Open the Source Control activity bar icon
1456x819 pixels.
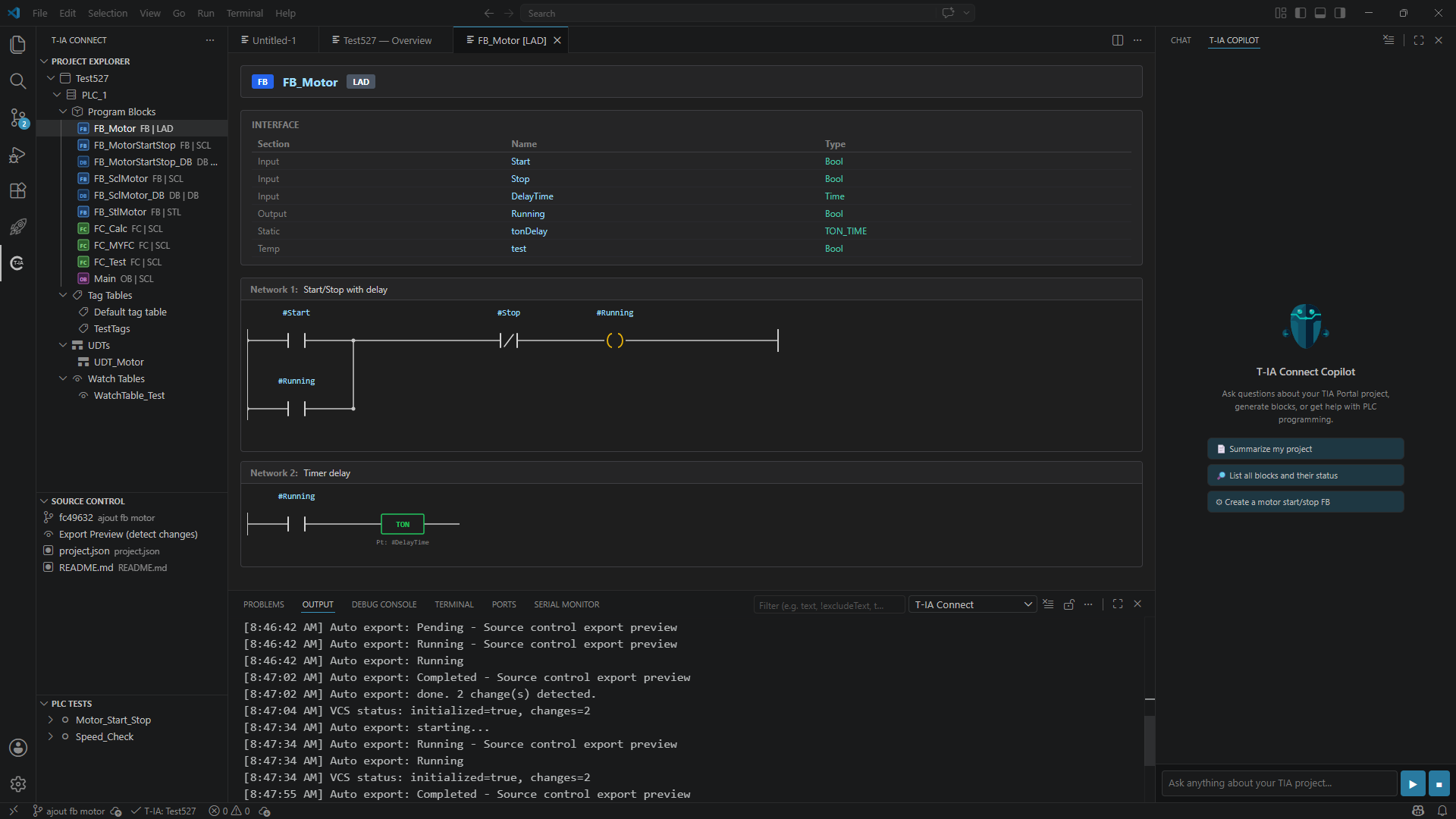(x=18, y=118)
